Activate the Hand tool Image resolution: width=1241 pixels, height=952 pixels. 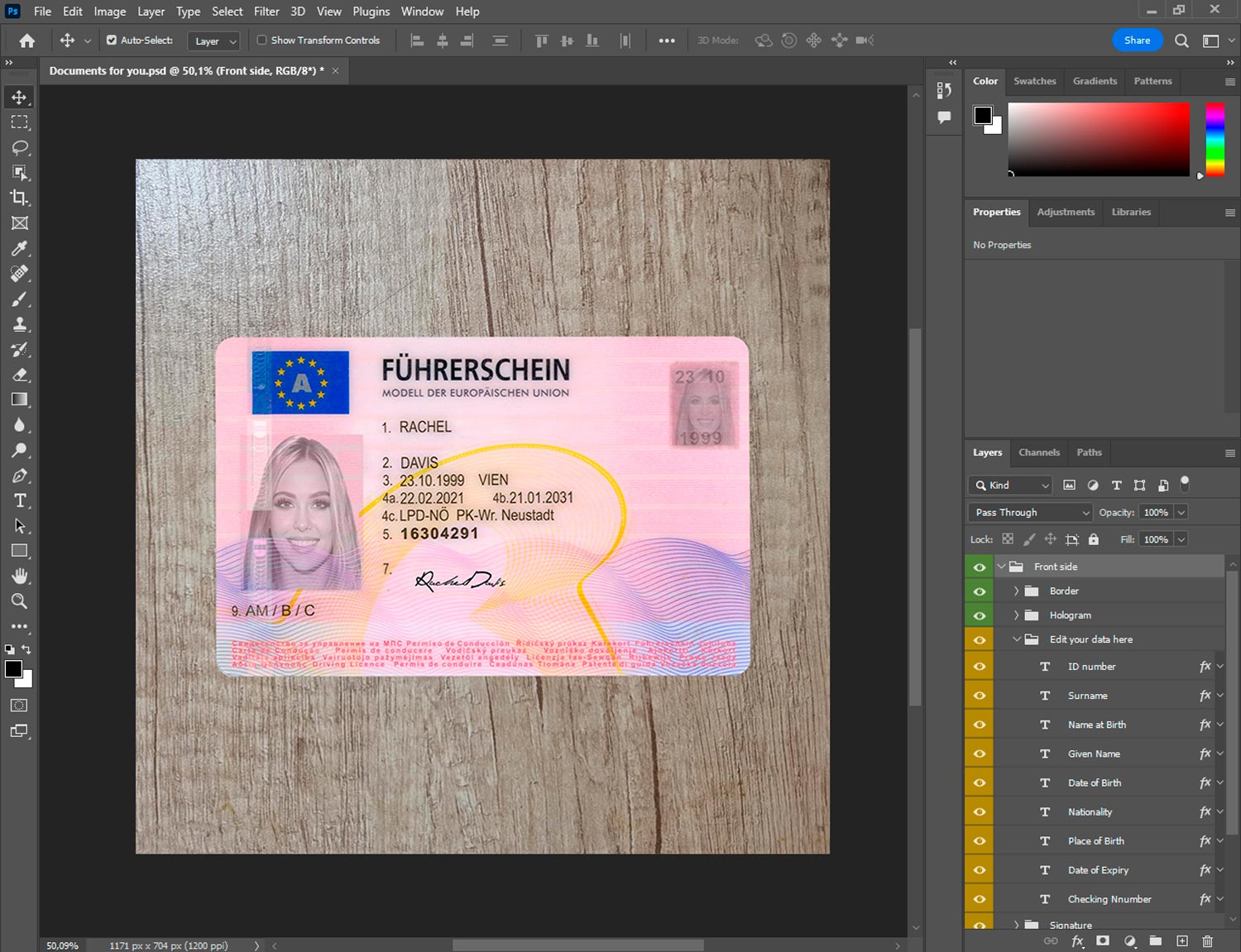click(x=19, y=576)
